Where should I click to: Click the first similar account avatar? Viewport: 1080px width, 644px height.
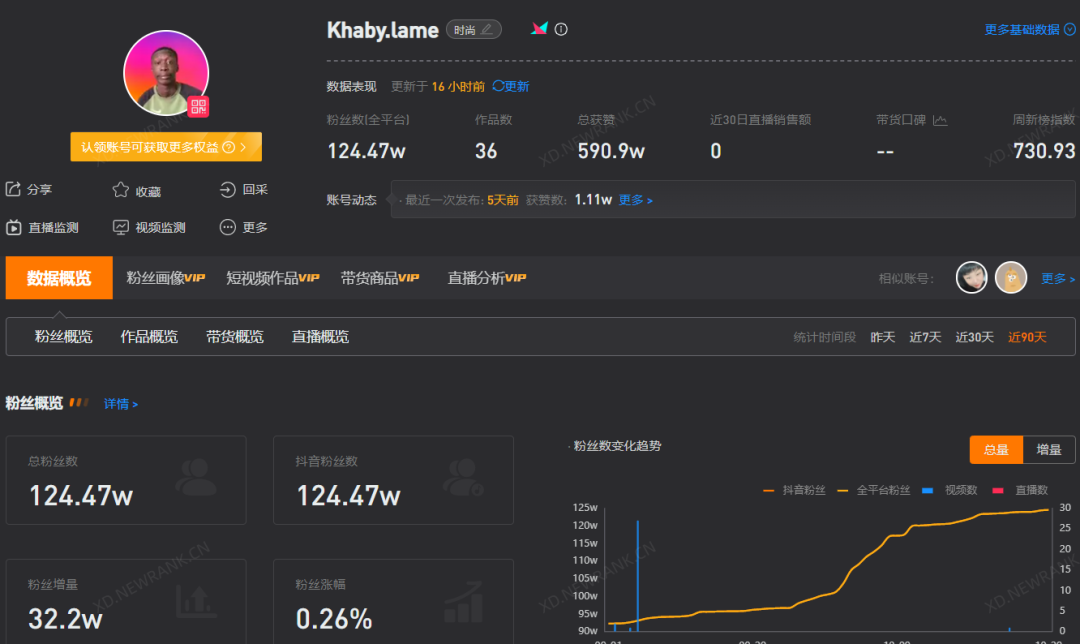(971, 278)
